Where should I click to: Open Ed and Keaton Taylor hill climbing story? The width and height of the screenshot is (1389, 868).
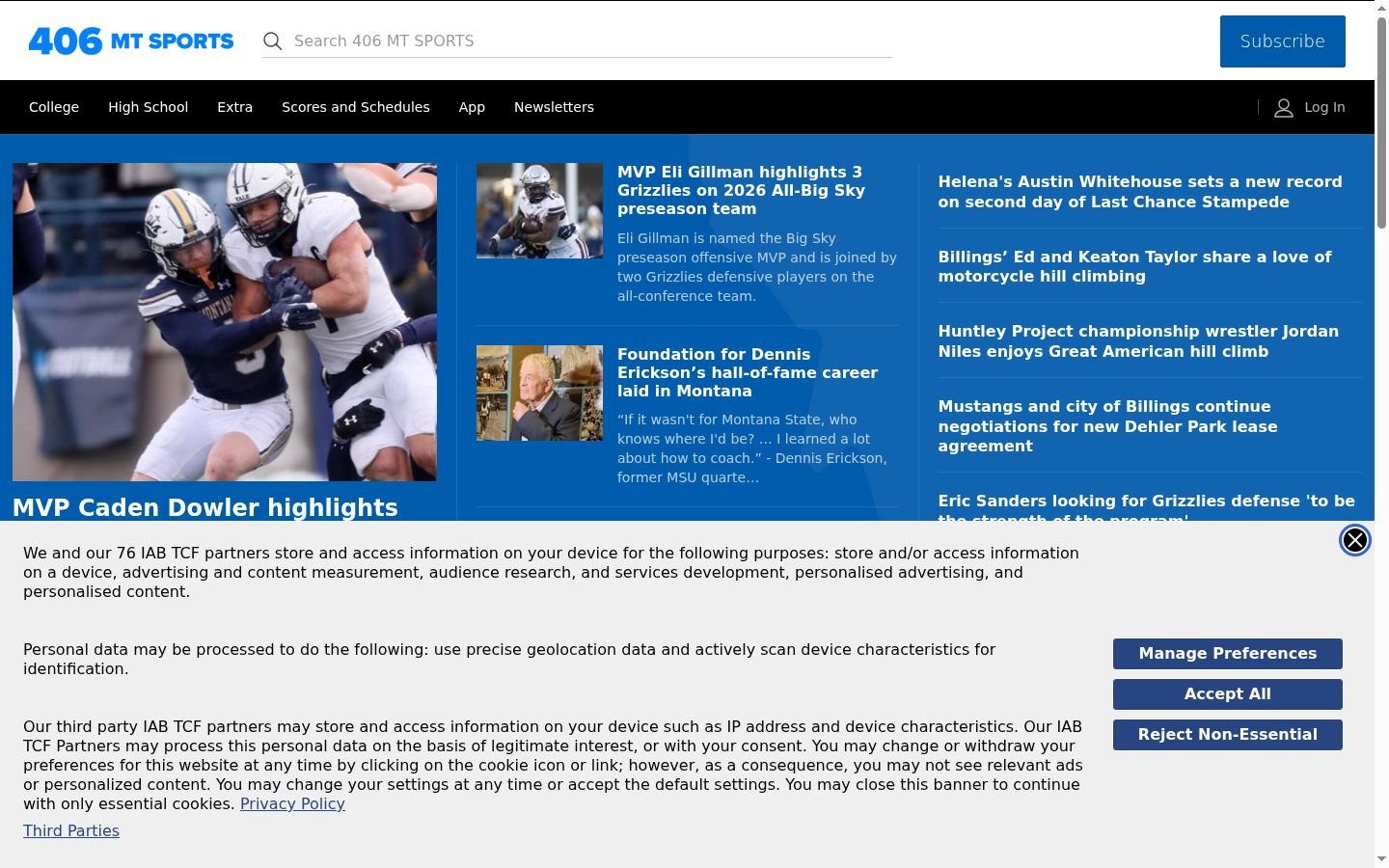point(1134,266)
